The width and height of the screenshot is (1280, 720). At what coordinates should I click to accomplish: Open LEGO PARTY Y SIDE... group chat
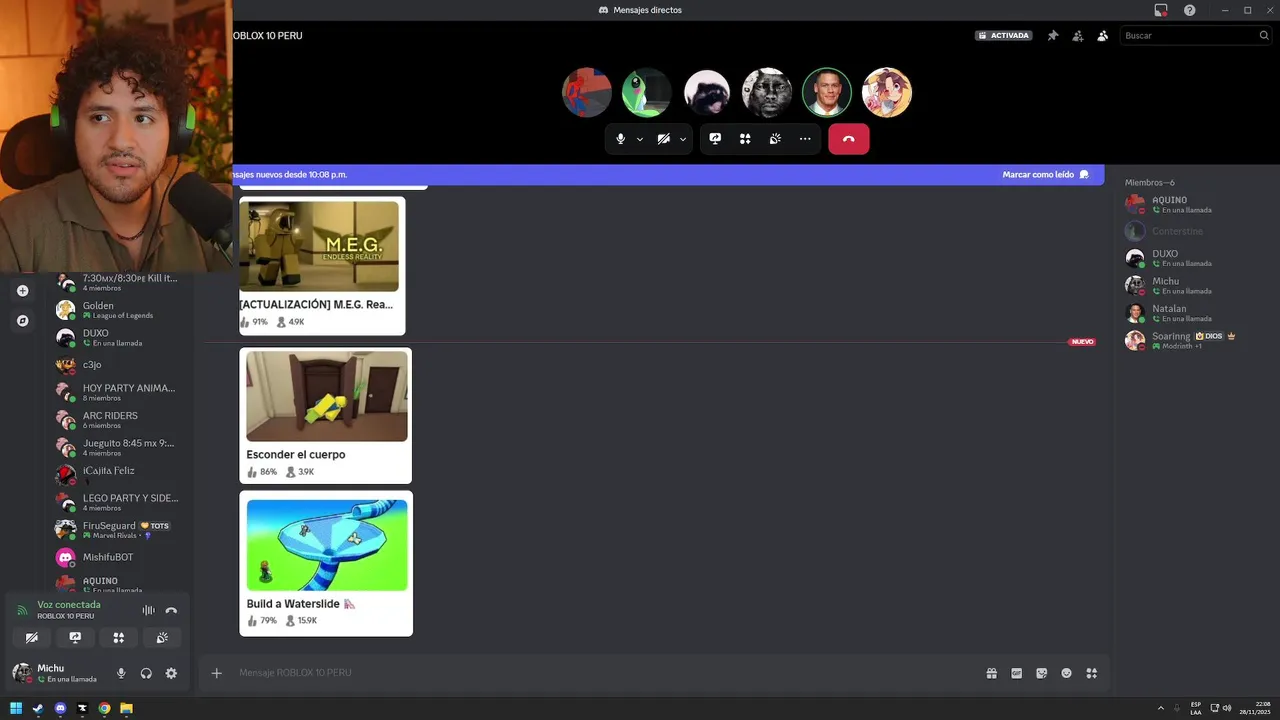pos(120,502)
